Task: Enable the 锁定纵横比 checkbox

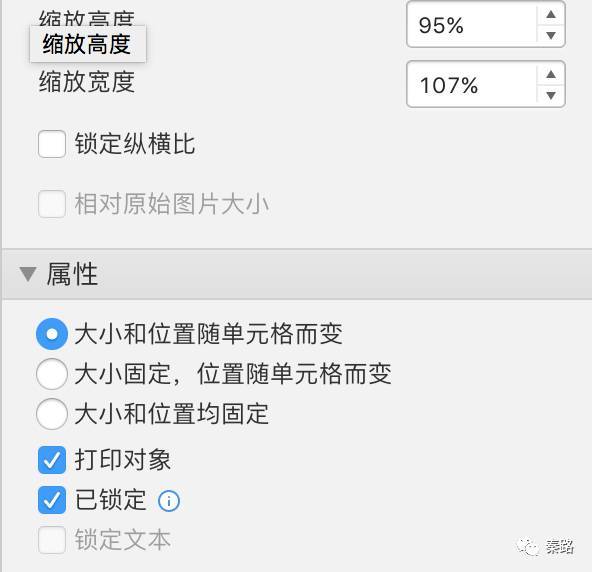Action: pyautogui.click(x=52, y=144)
